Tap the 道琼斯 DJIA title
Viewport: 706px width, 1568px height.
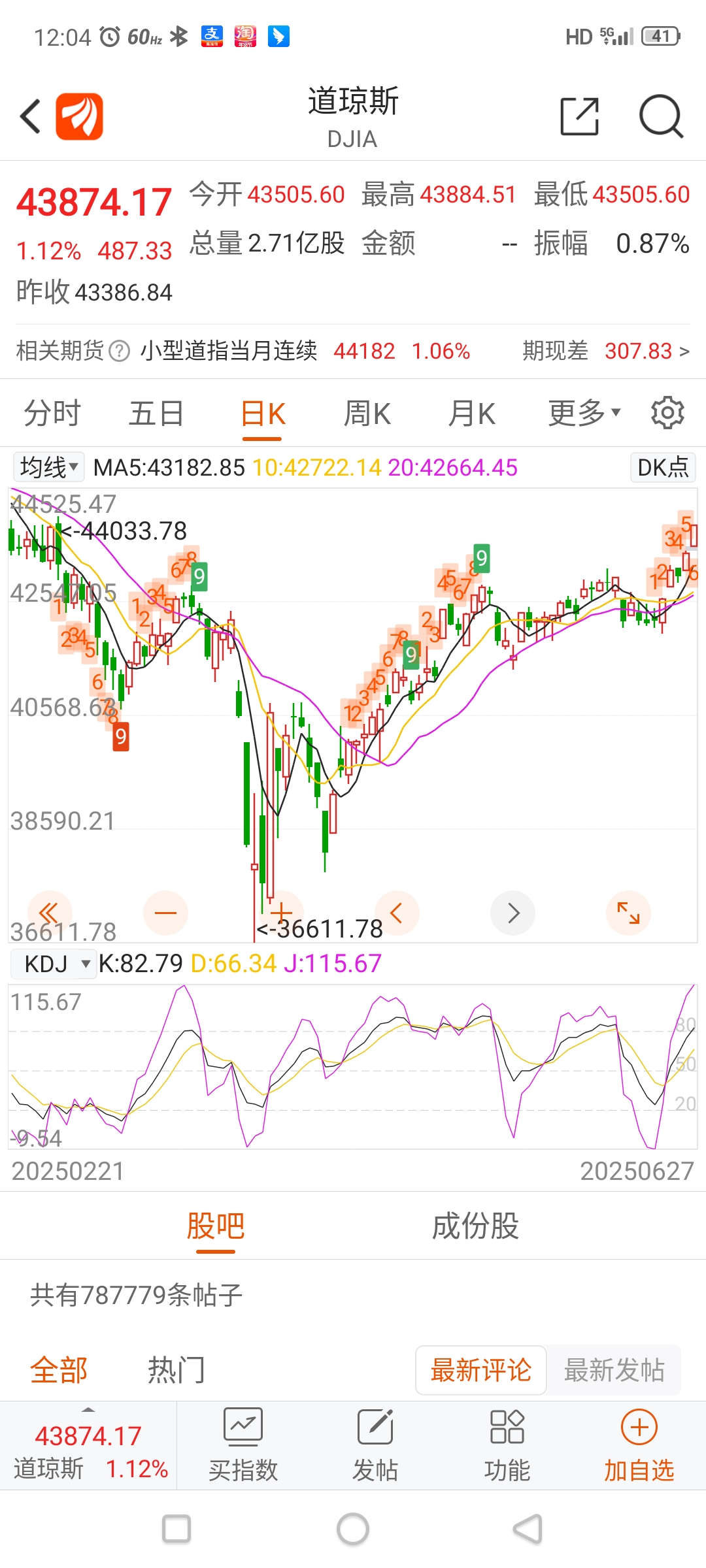pos(353,116)
